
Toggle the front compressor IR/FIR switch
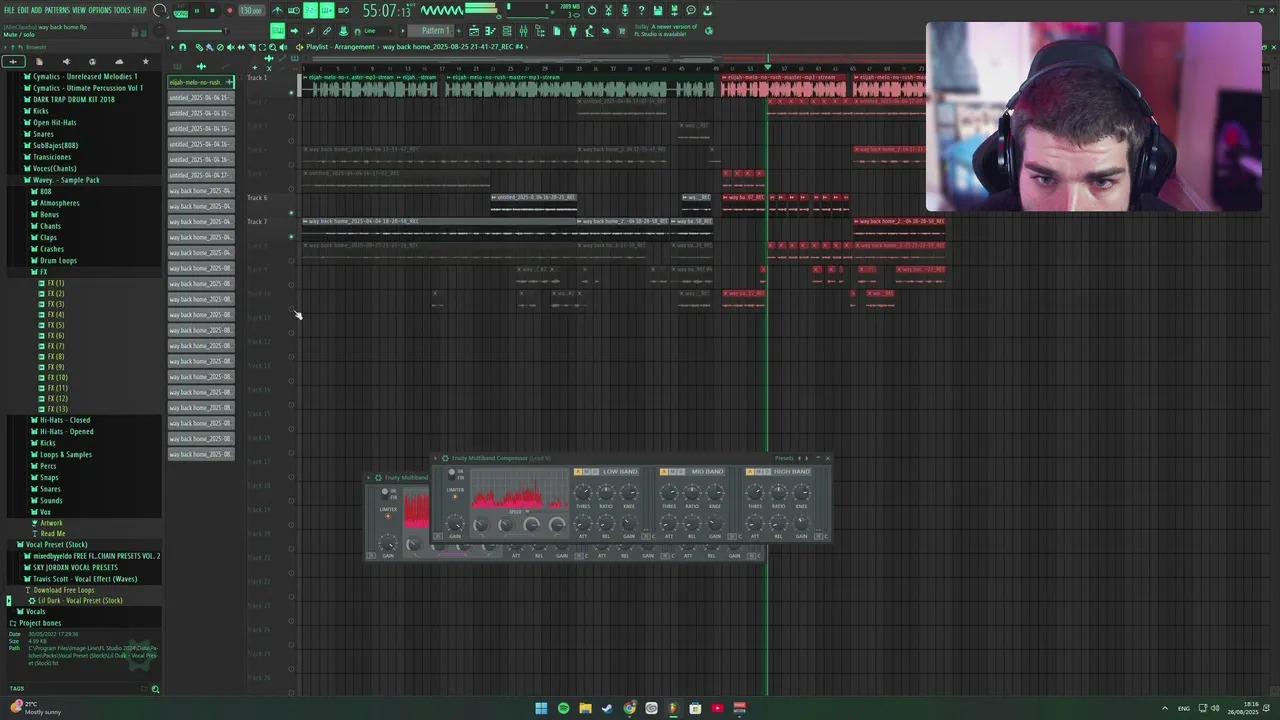point(452,474)
